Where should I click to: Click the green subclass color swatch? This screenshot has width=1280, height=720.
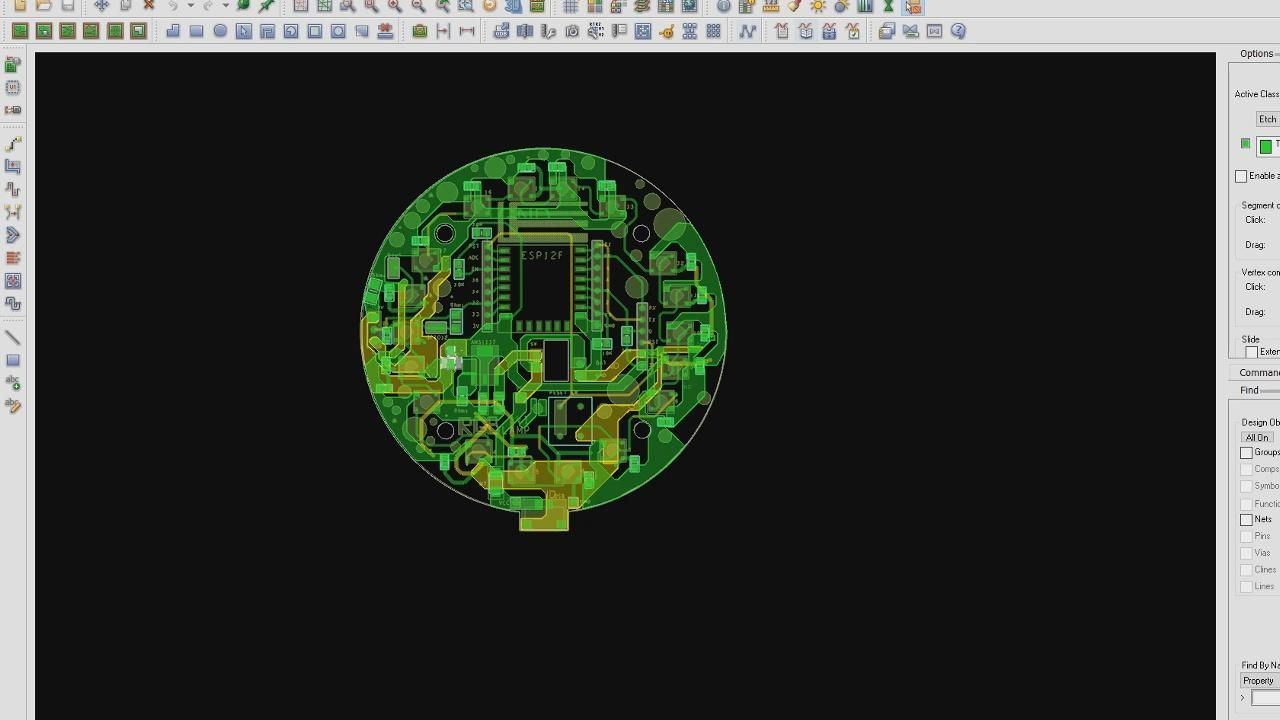coord(1266,146)
